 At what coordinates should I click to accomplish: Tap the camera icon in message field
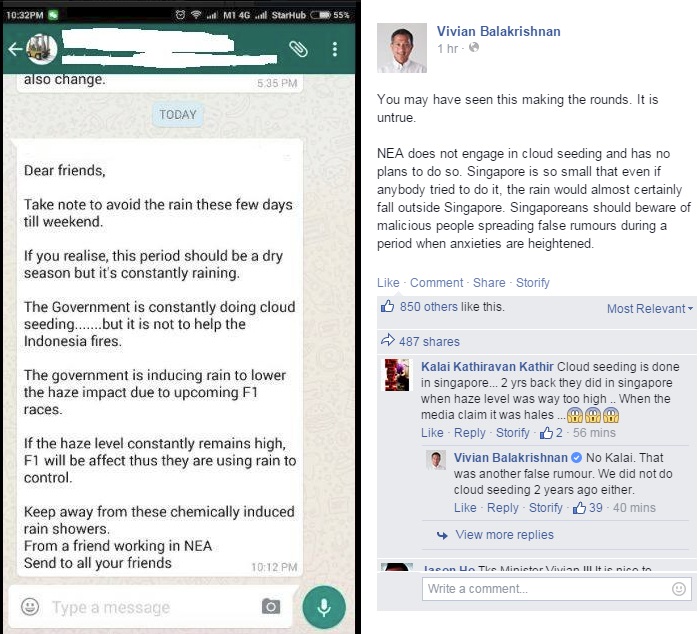271,606
